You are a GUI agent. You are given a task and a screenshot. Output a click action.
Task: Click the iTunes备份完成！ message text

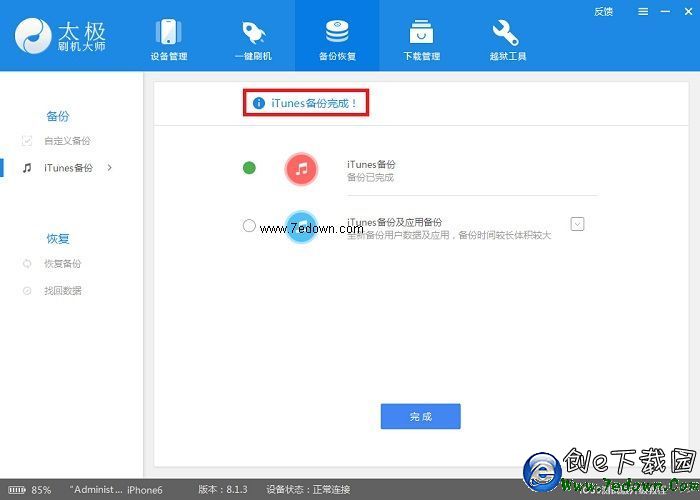point(314,103)
